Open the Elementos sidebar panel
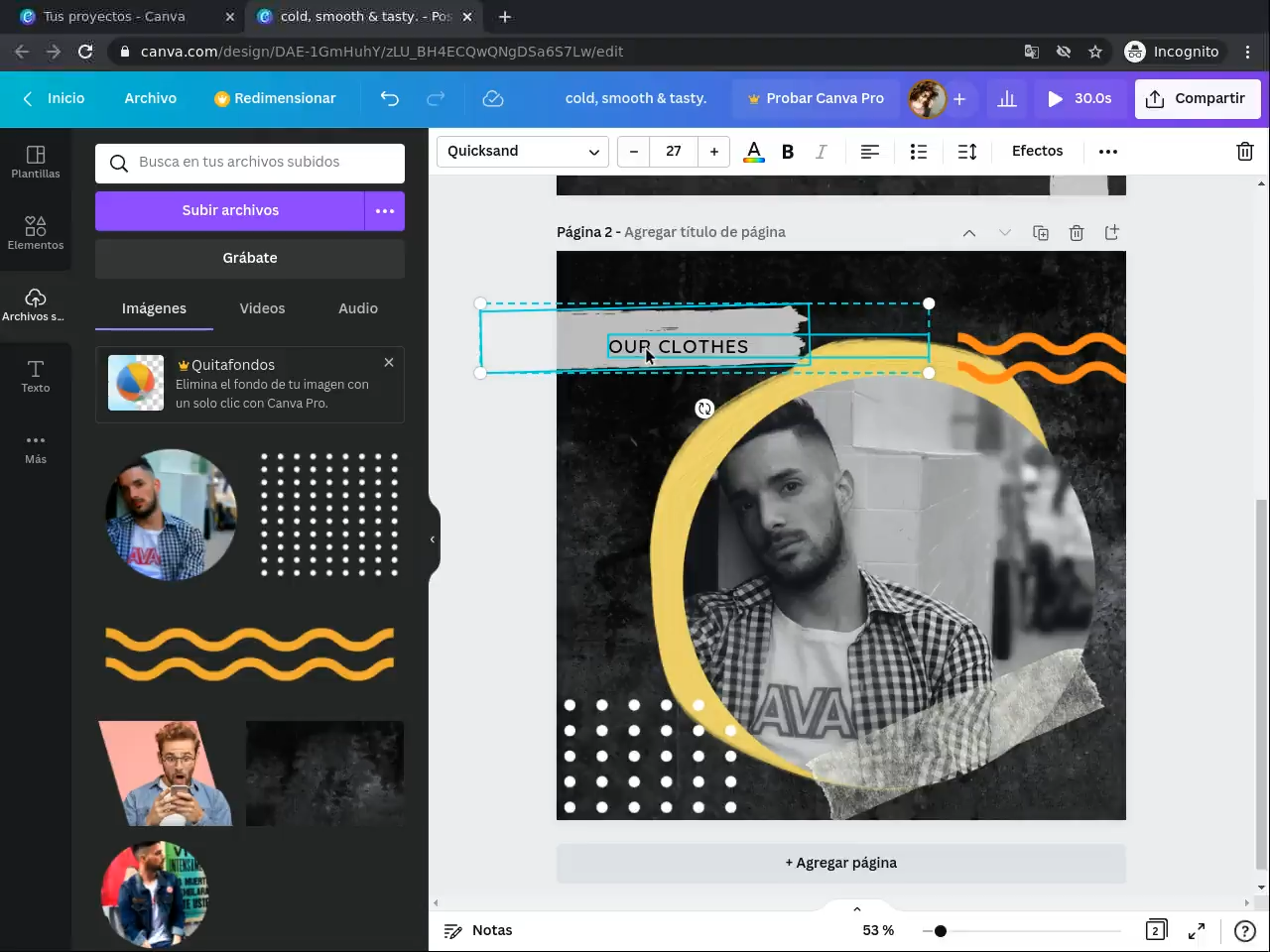Screen dimensions: 1270x952 tap(36, 233)
